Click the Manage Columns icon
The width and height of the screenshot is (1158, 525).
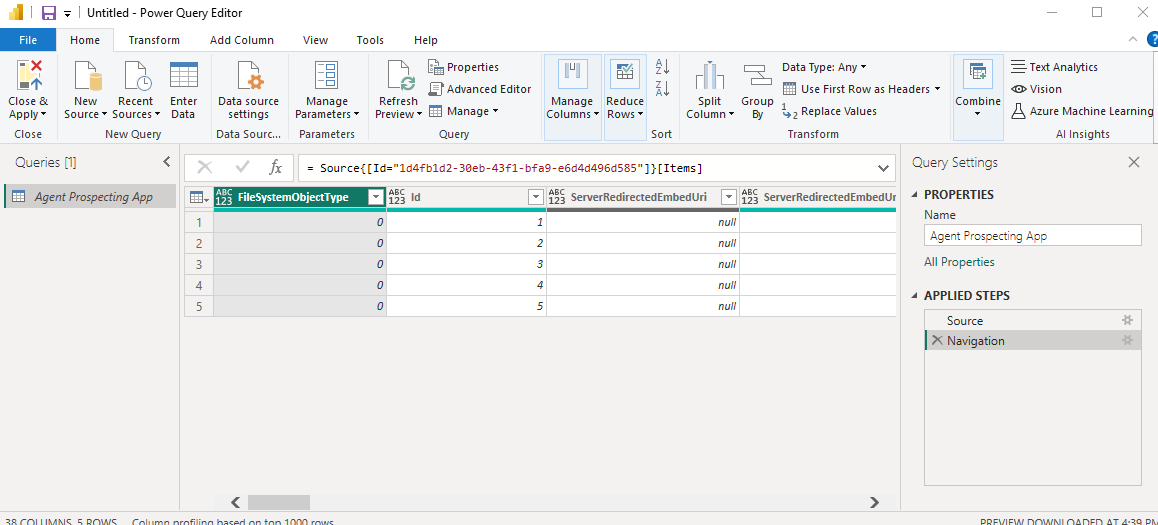click(x=573, y=72)
